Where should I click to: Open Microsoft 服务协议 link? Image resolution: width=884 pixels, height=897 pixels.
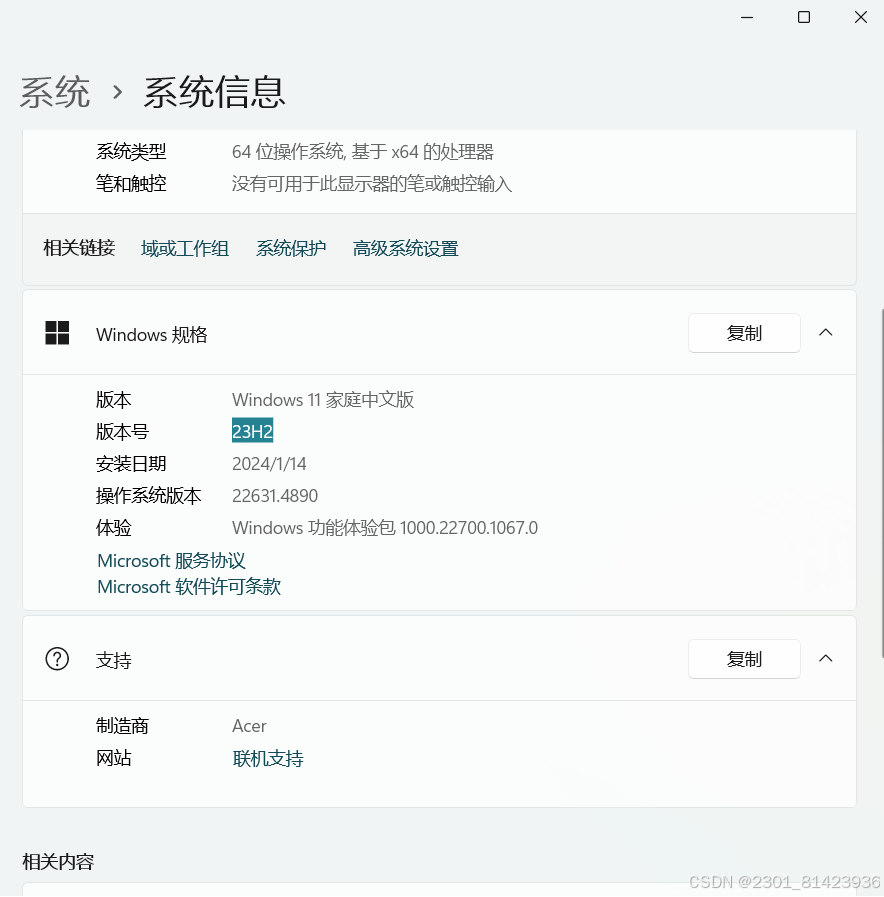[x=171, y=561]
